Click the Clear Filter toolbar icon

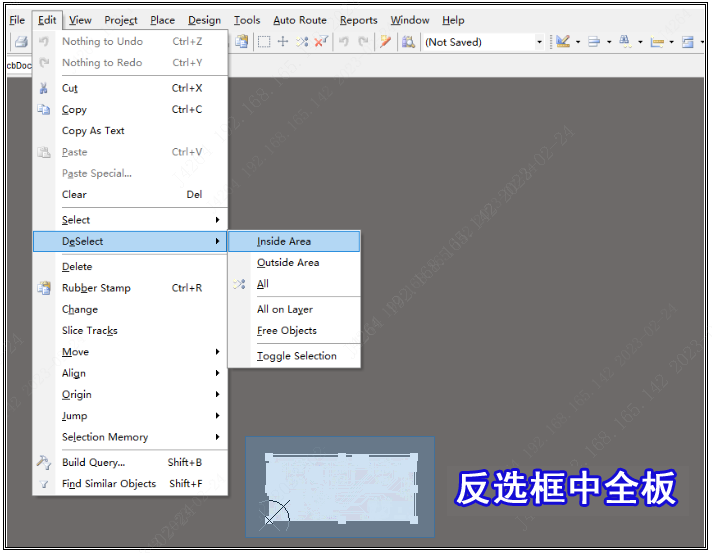coord(321,42)
